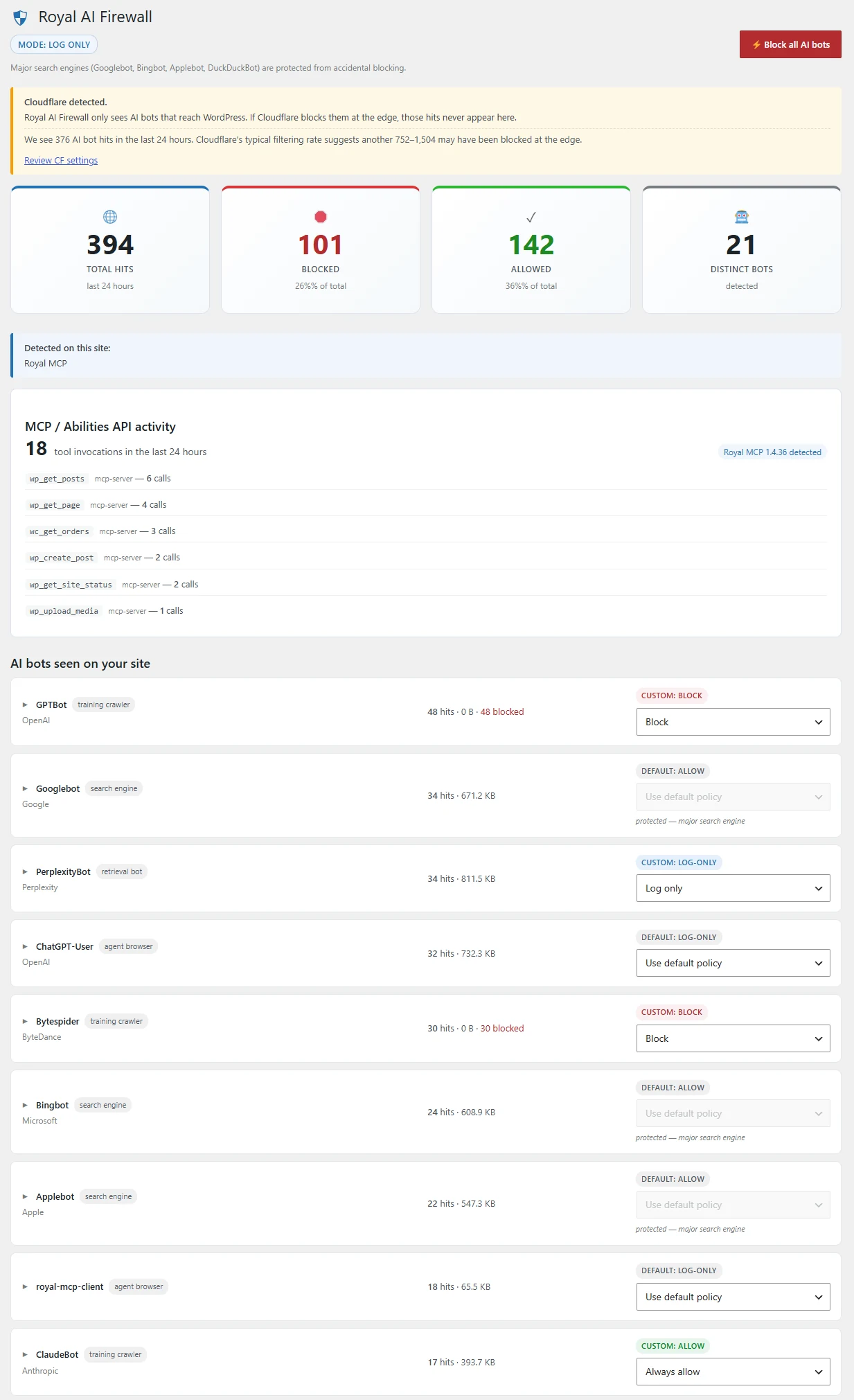Image resolution: width=854 pixels, height=1400 pixels.
Task: Click the 34 hits · 811.5 KB PerplexityBot stat
Action: tap(461, 878)
